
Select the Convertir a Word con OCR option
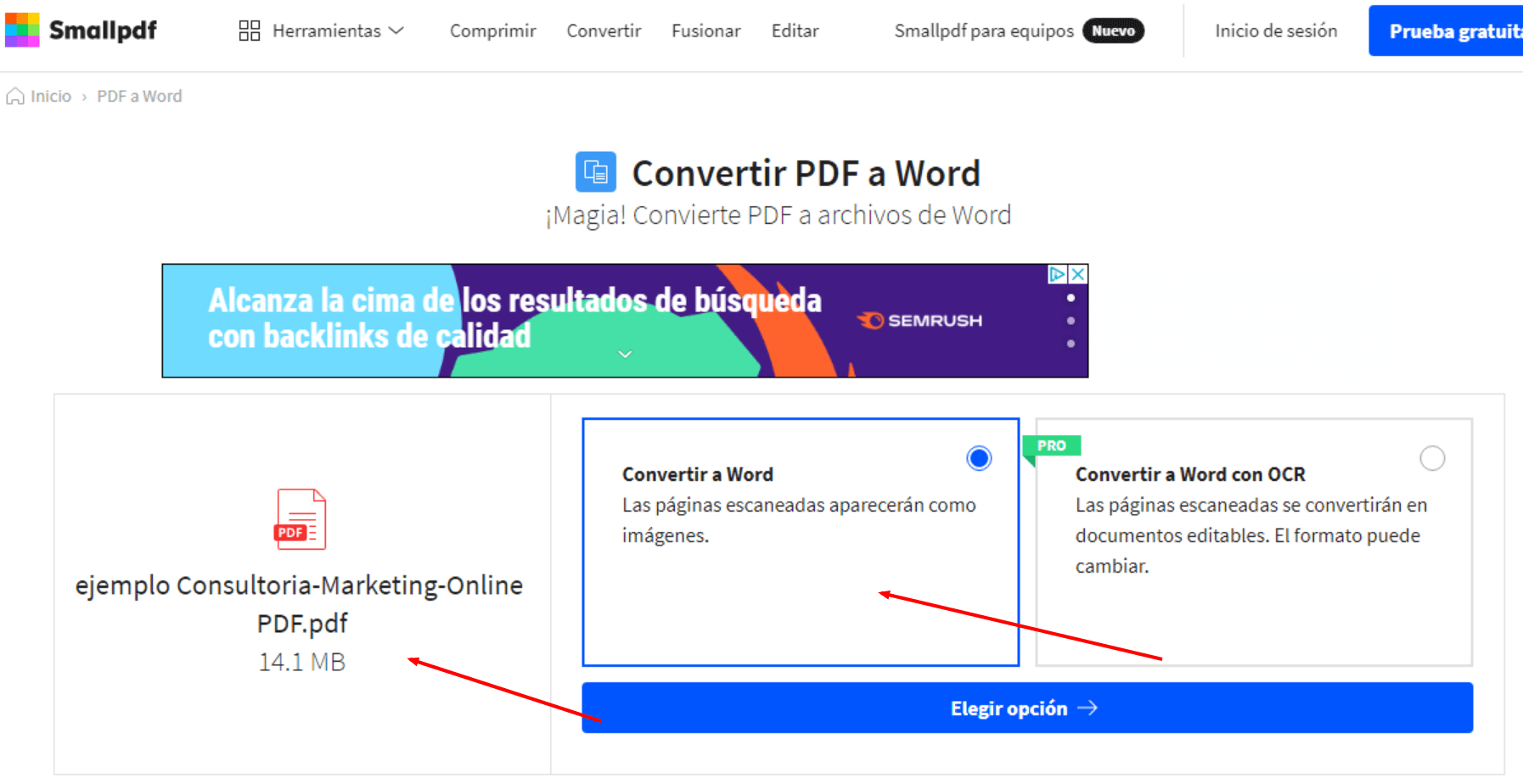[1432, 457]
